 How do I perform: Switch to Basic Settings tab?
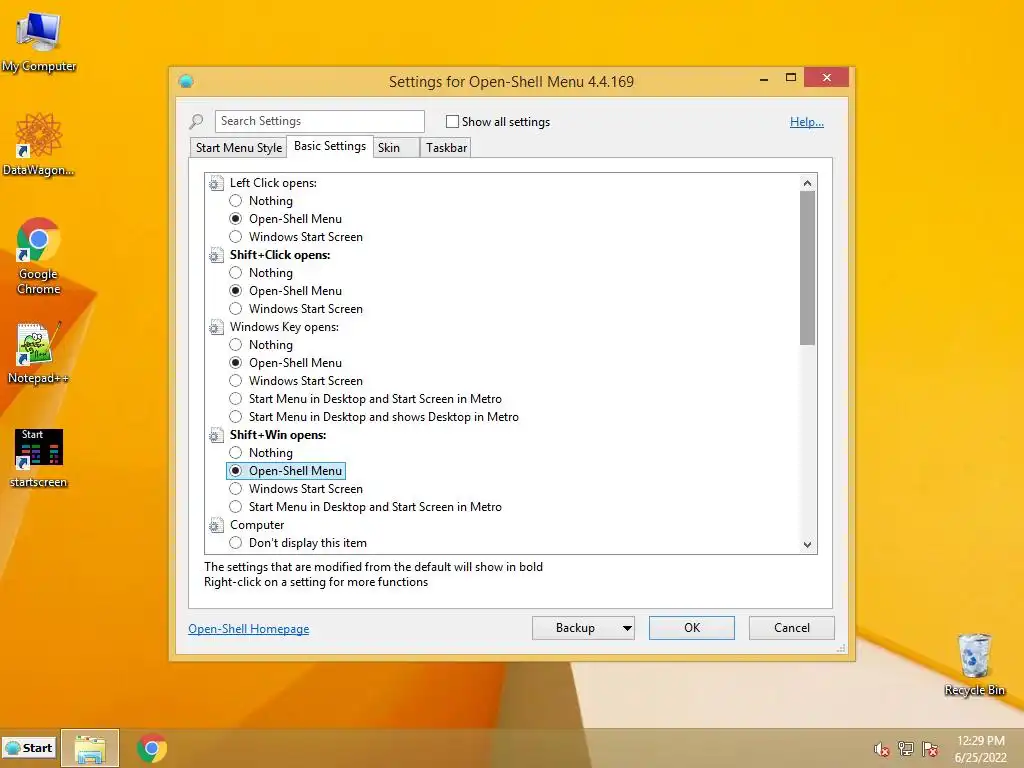point(330,146)
